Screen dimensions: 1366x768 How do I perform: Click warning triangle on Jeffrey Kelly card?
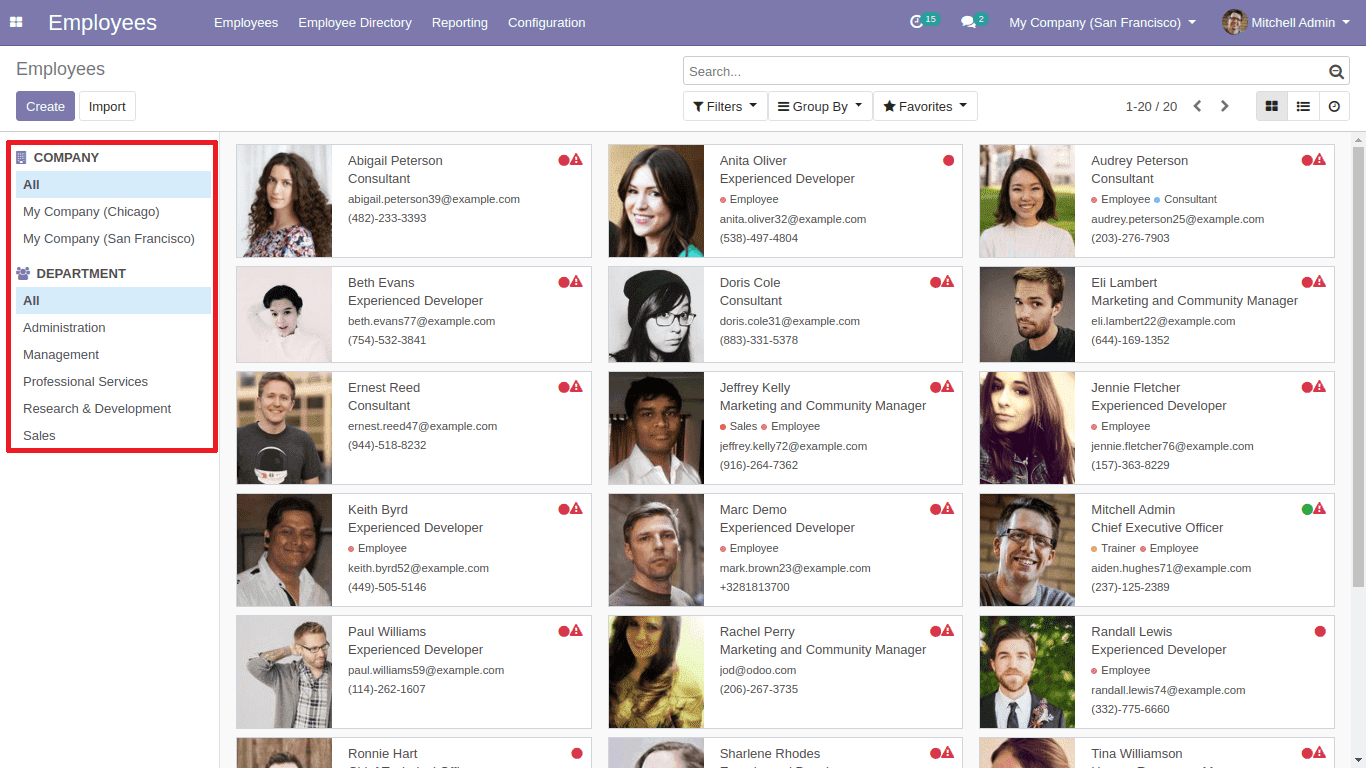948,387
